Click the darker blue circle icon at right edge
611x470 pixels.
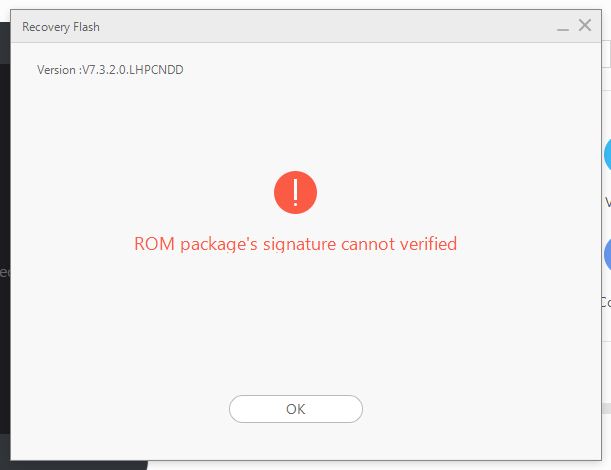pyautogui.click(x=607, y=254)
